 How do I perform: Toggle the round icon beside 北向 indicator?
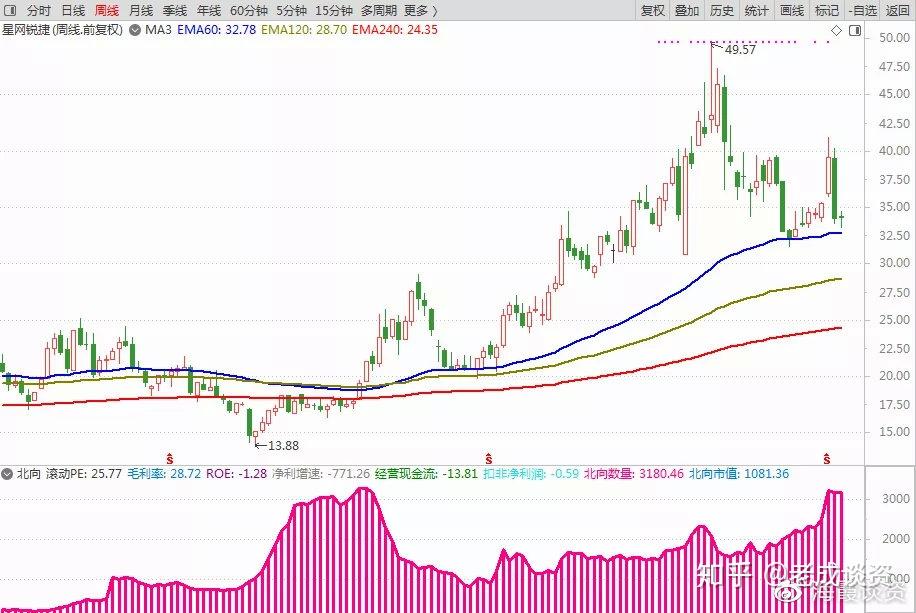(x=7, y=474)
